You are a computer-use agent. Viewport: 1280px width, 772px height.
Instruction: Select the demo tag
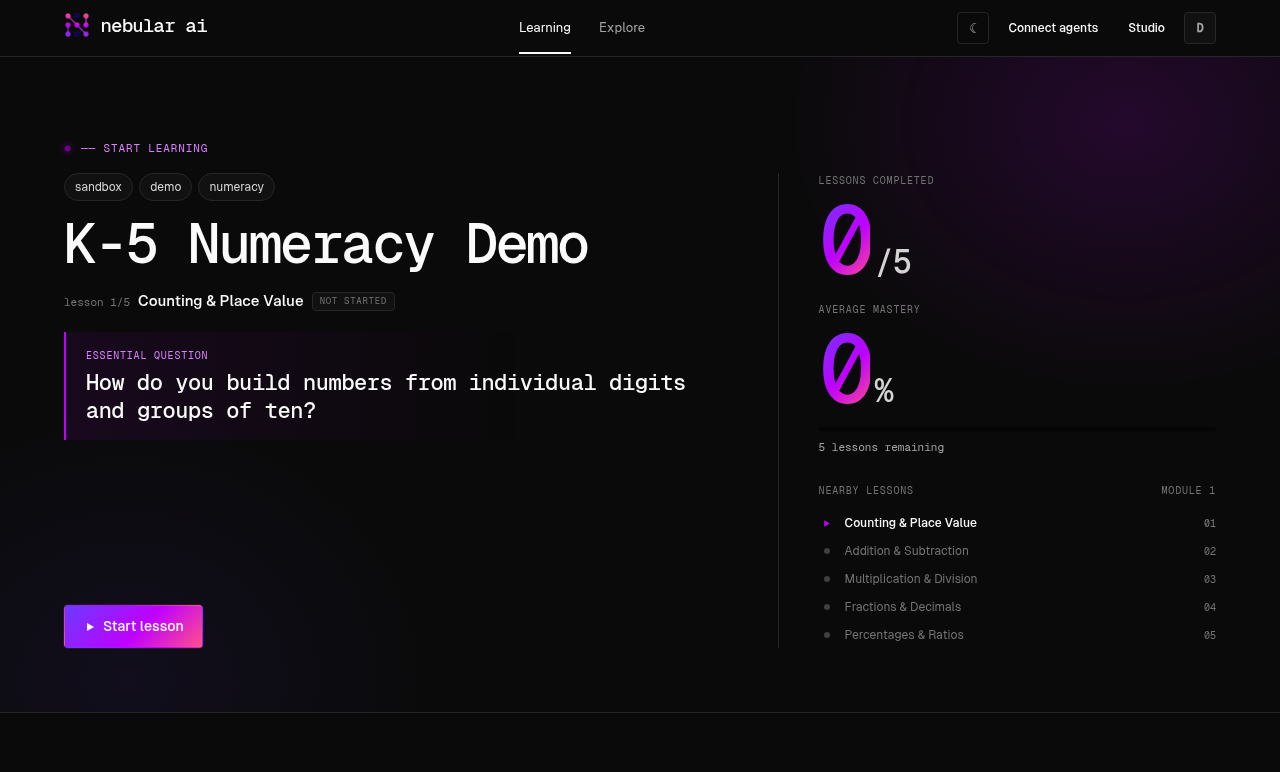pyautogui.click(x=166, y=187)
